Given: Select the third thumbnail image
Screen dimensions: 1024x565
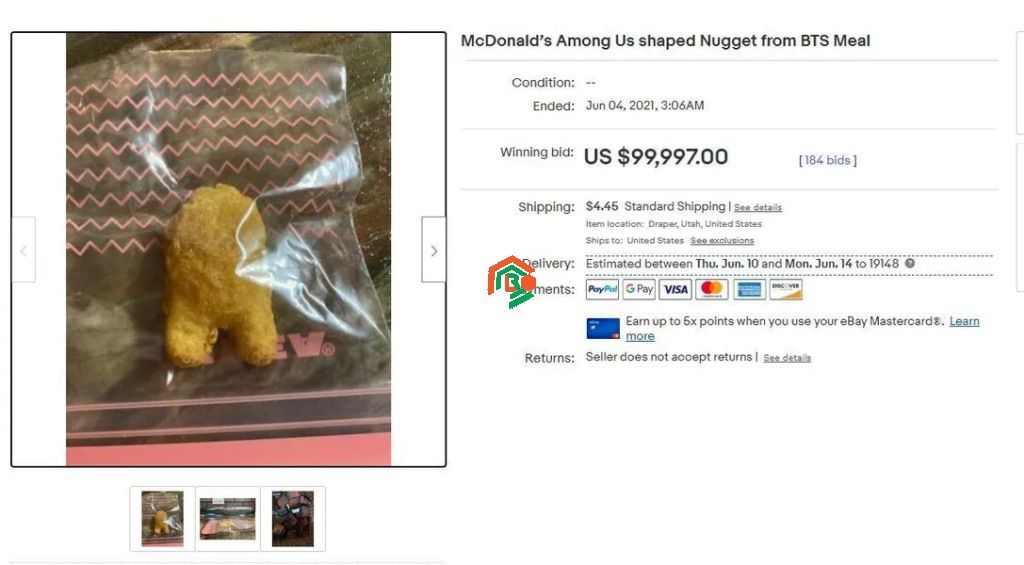Looking at the screenshot, I should 293,519.
